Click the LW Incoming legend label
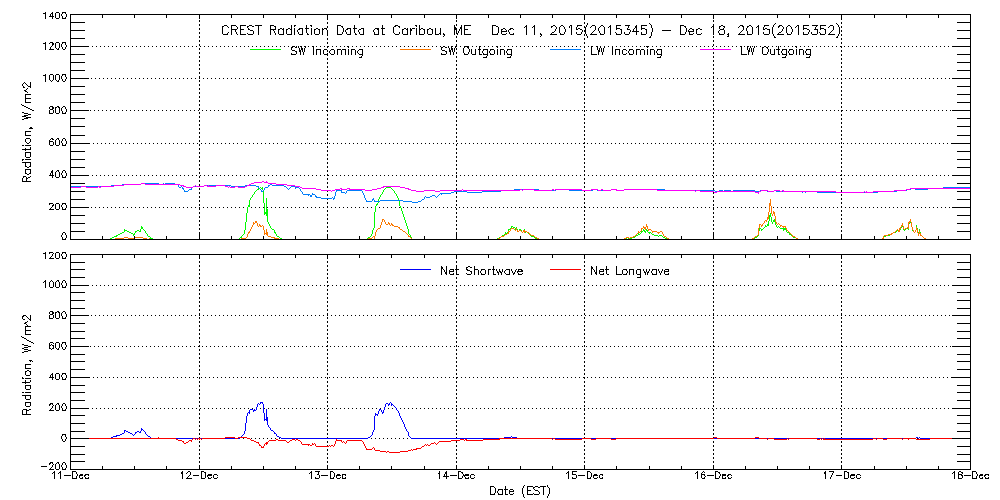This screenshot has width=1000, height=500. click(x=626, y=52)
